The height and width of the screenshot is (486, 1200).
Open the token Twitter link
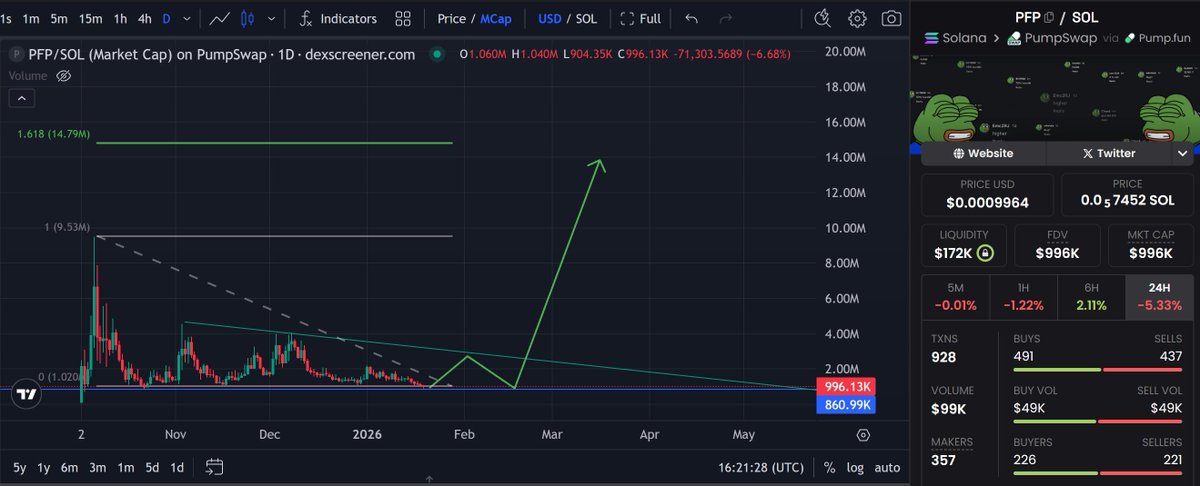click(1109, 153)
